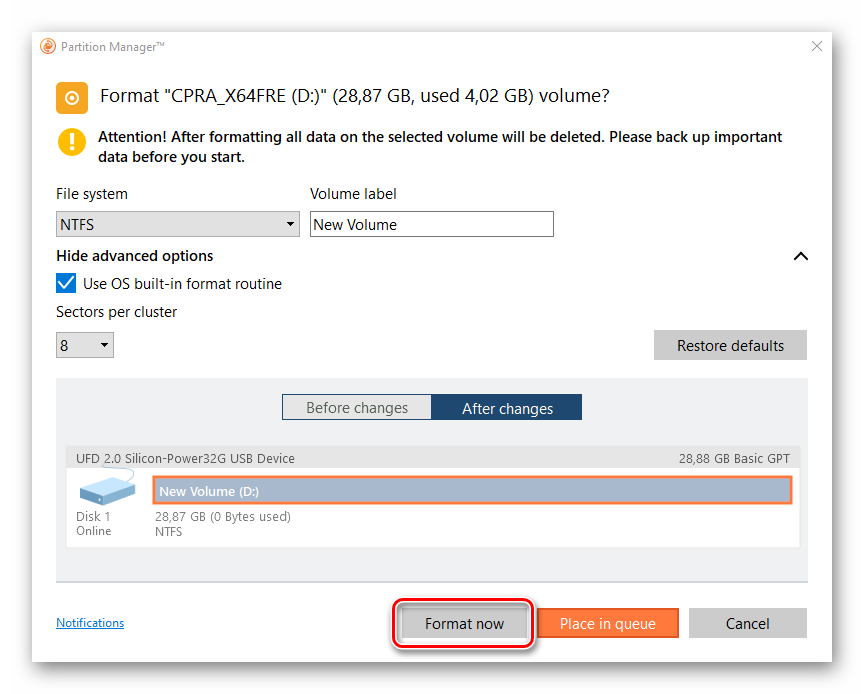Toggle Use OS built-in format routine
The height and width of the screenshot is (694, 864).
(66, 284)
